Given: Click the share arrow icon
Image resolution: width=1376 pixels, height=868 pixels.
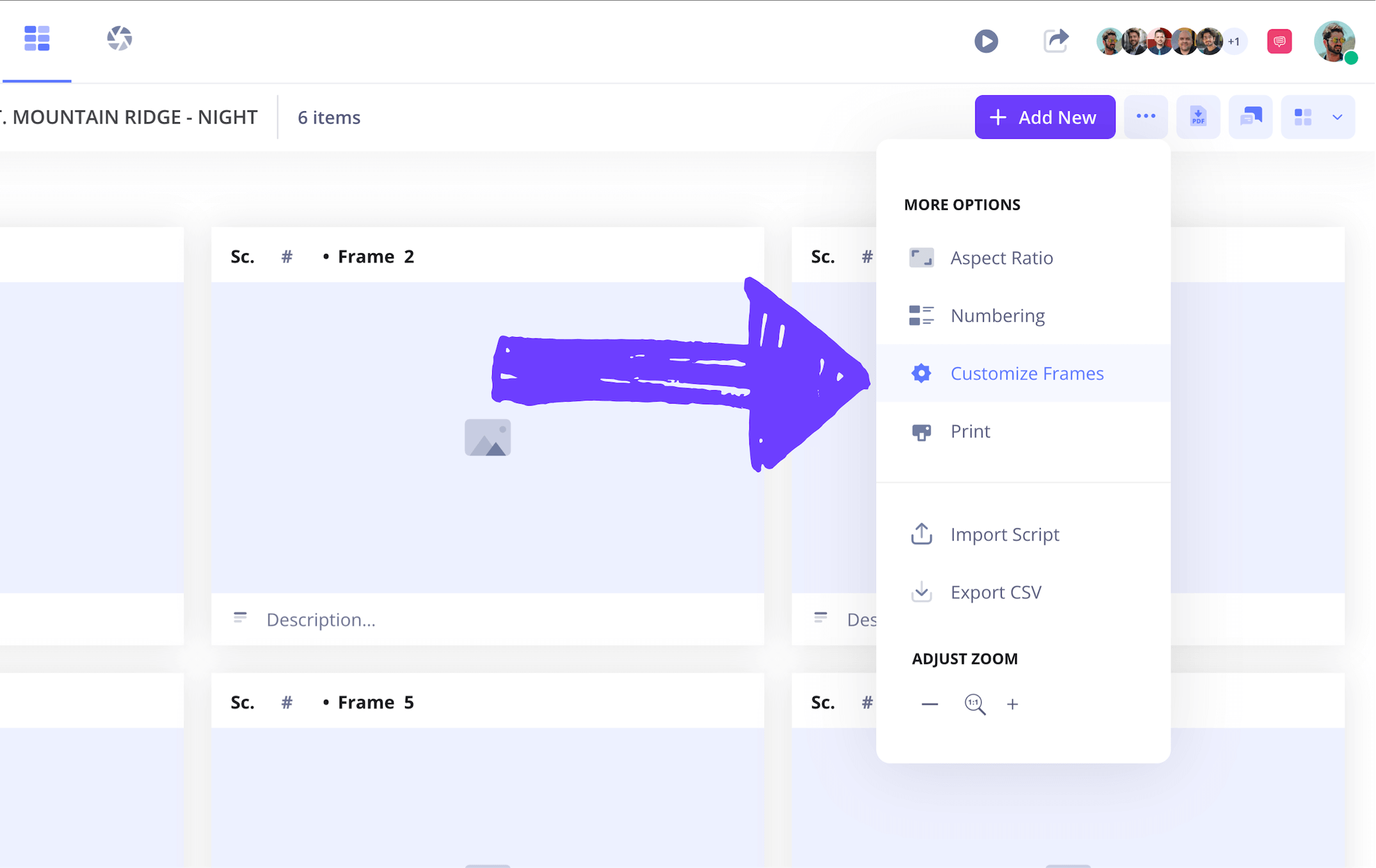Looking at the screenshot, I should coord(1055,40).
